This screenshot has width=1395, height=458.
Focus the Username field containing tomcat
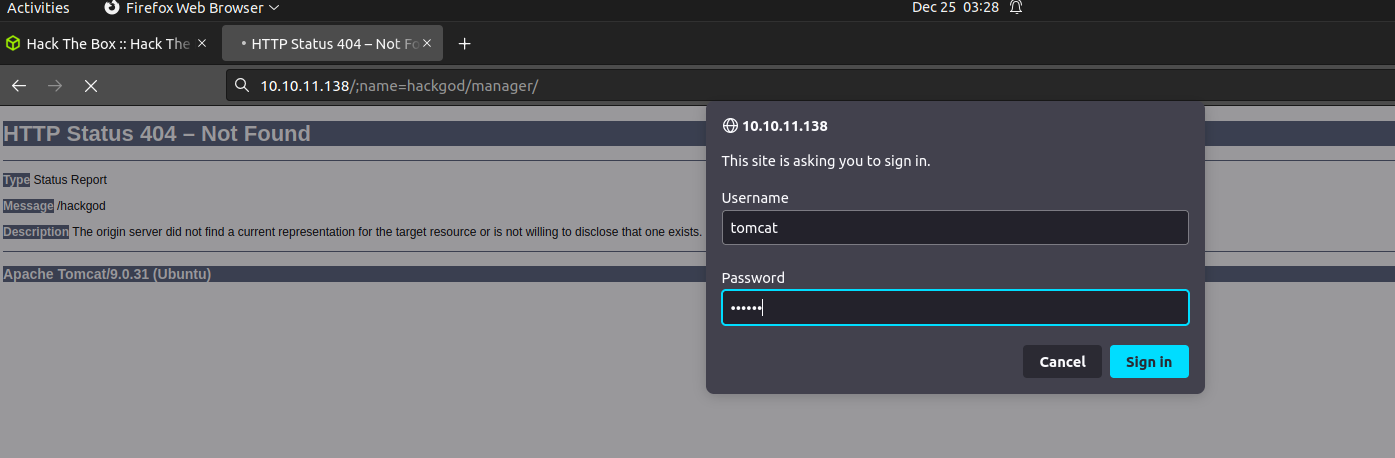point(954,228)
